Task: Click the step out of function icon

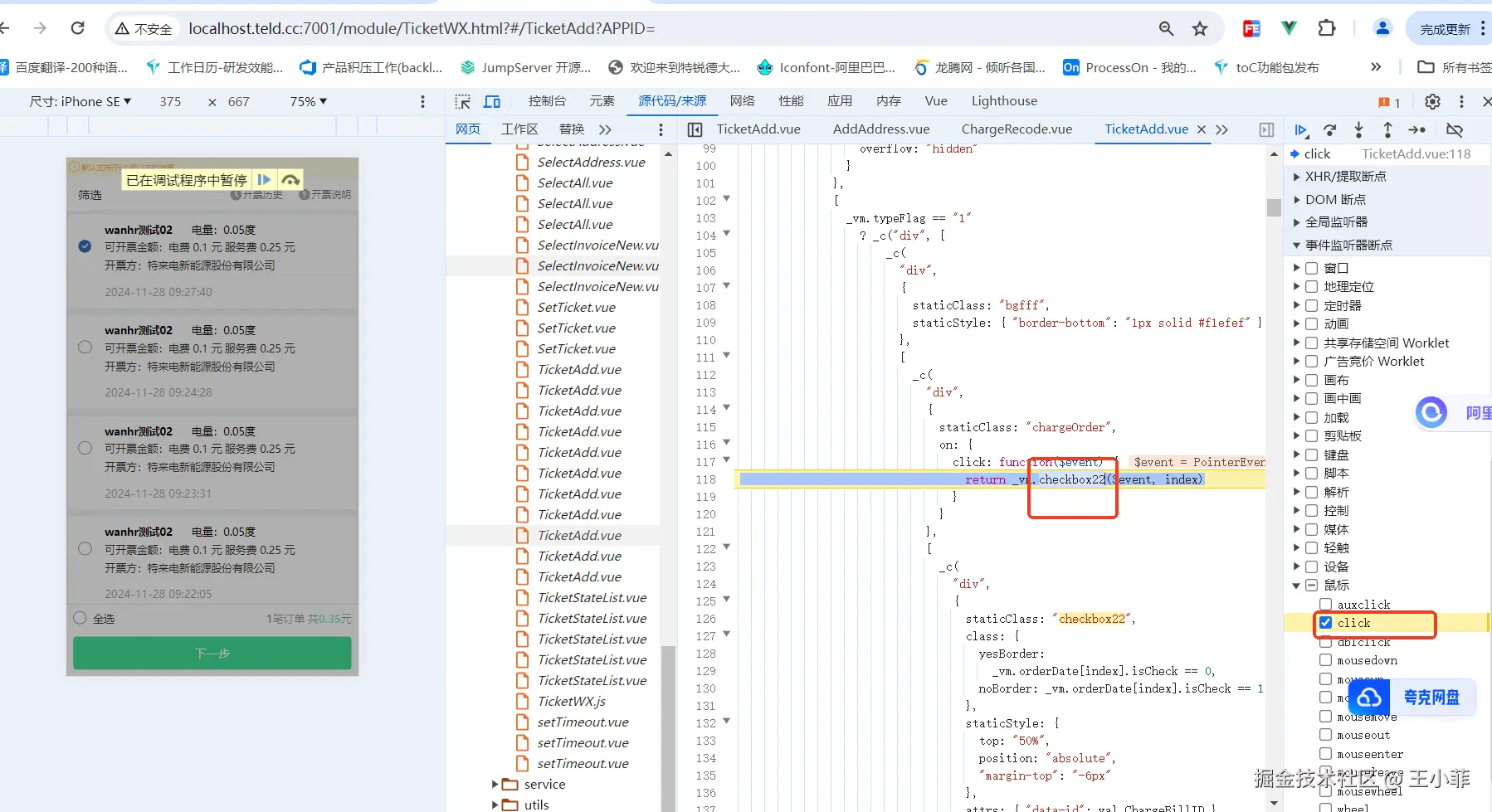Action: (1387, 130)
